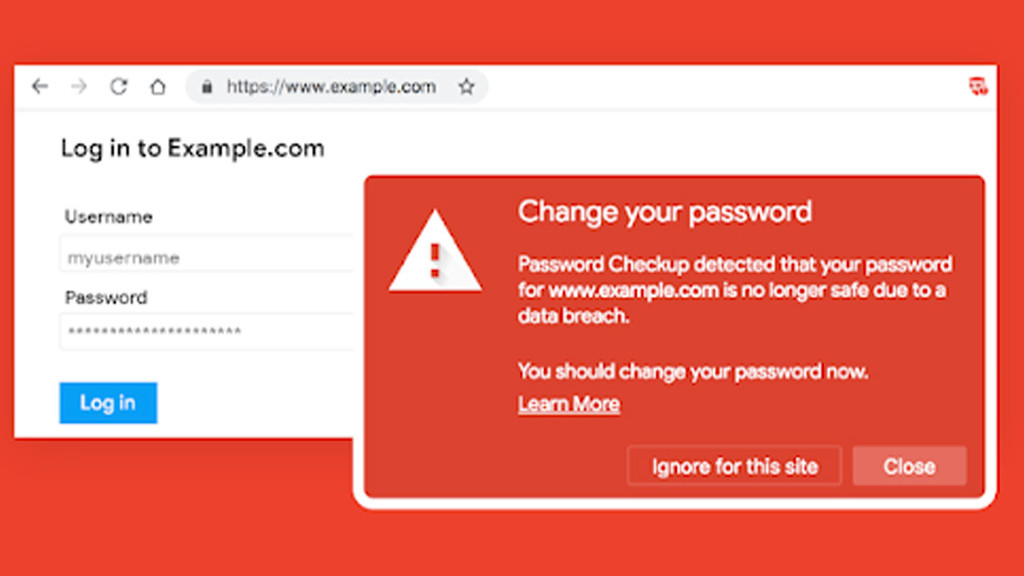1024x576 pixels.
Task: Dismiss the warning with the Close button
Action: click(909, 466)
